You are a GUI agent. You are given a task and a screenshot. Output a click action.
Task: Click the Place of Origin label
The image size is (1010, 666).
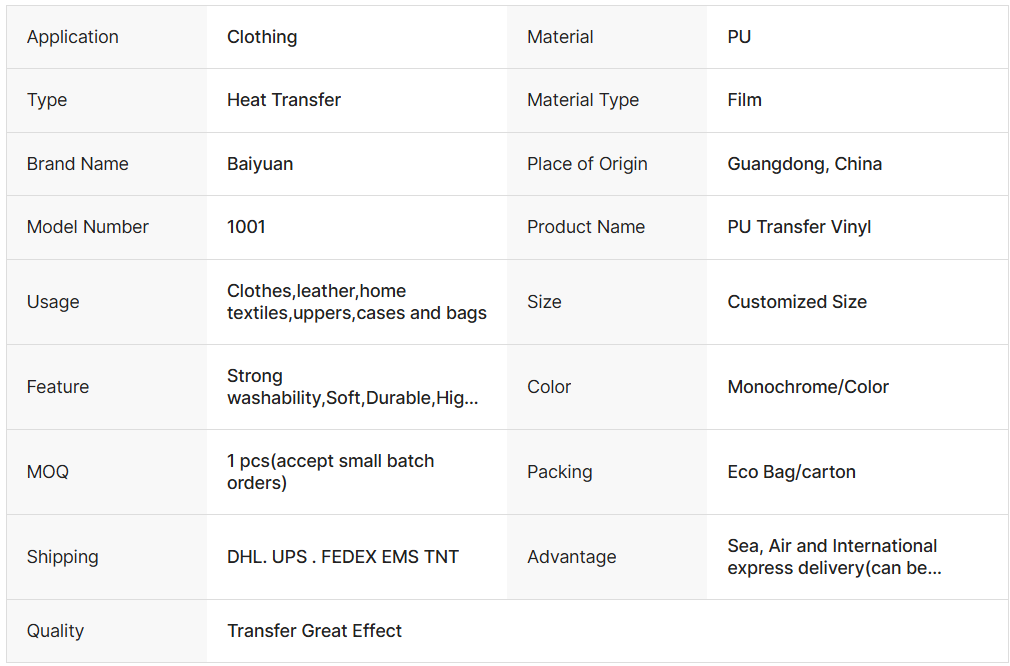[x=587, y=164]
